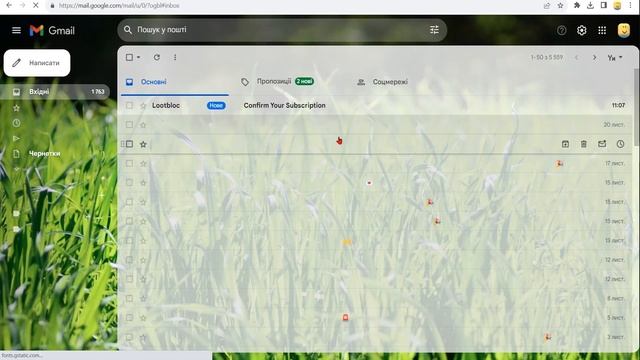This screenshot has height=360, width=640.
Task: Check the email dated 5 лист.
Action: click(x=129, y=317)
